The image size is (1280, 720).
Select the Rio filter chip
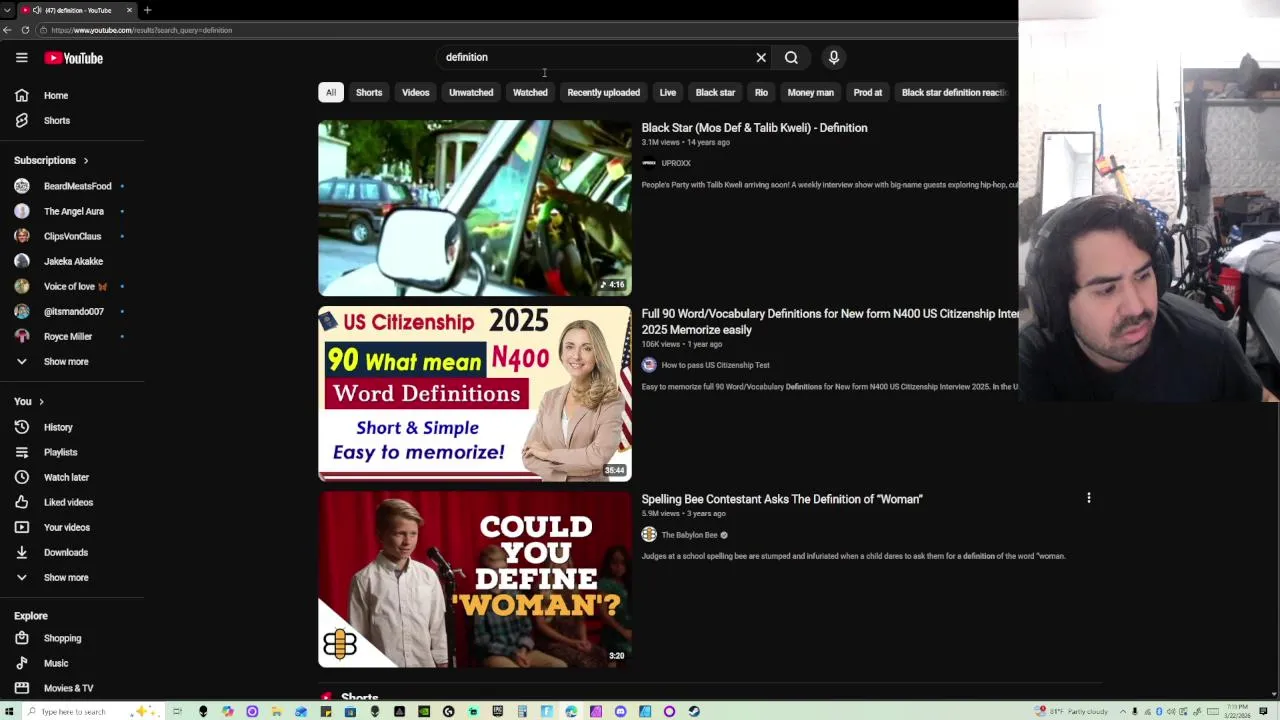(x=761, y=92)
